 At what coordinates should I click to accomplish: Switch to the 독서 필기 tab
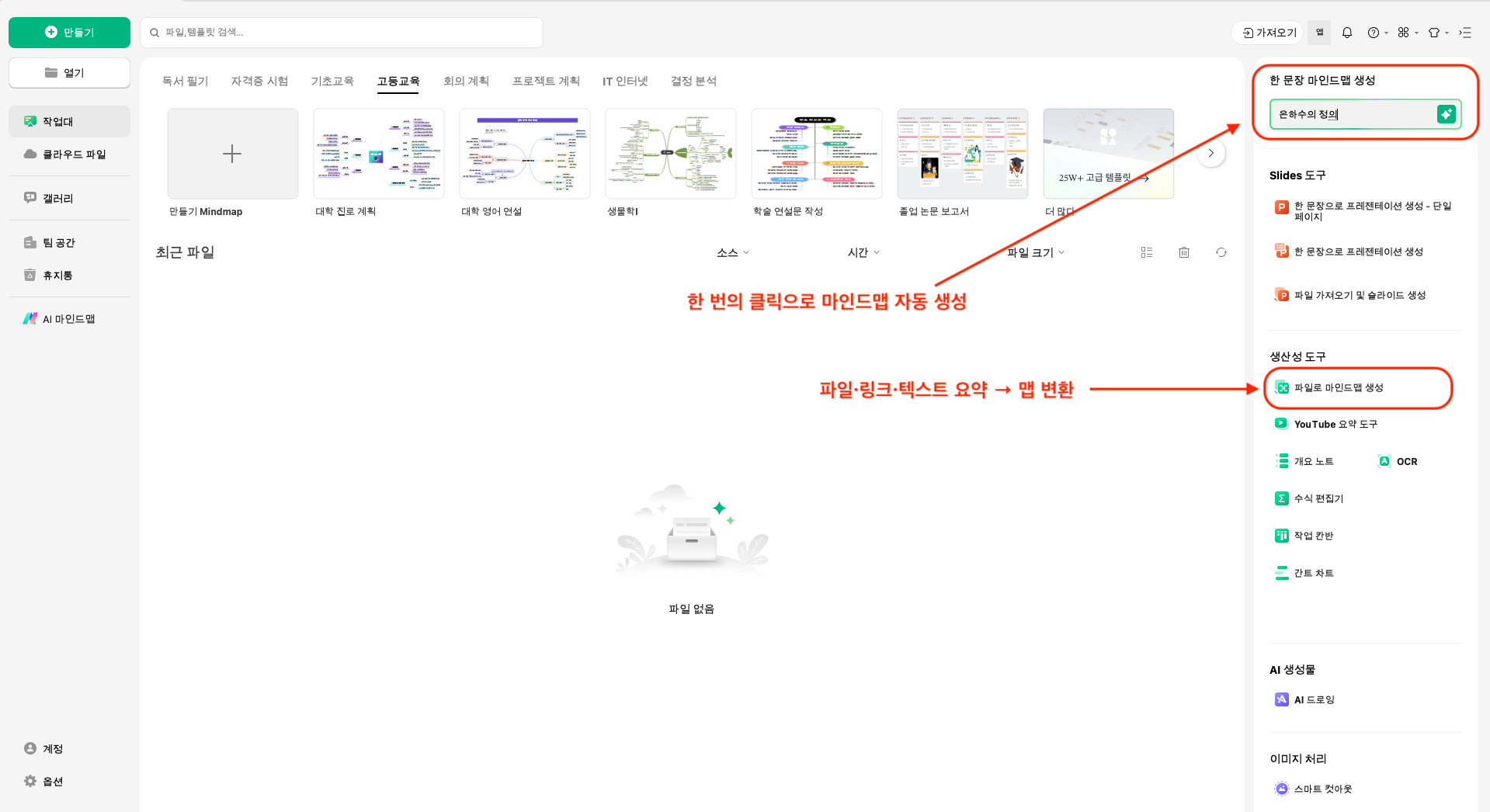(185, 81)
